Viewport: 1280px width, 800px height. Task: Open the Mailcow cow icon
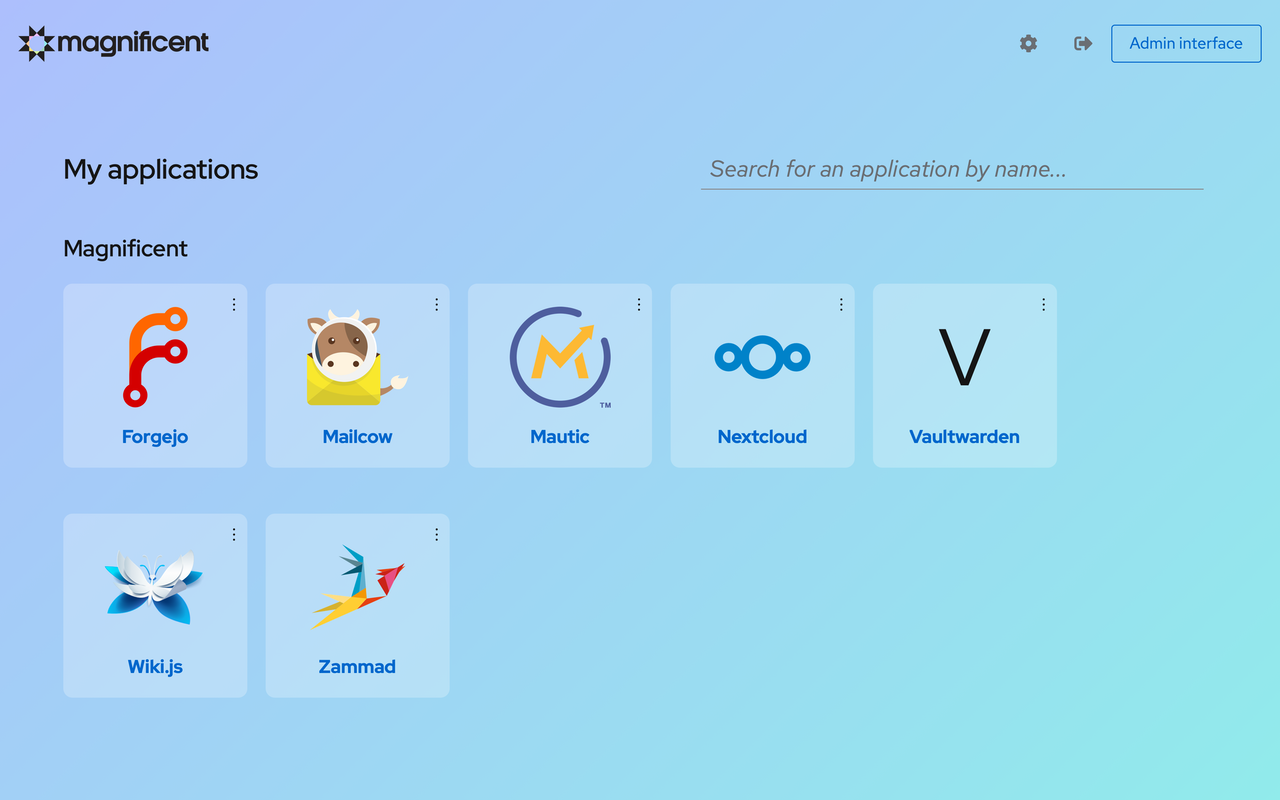(x=357, y=357)
